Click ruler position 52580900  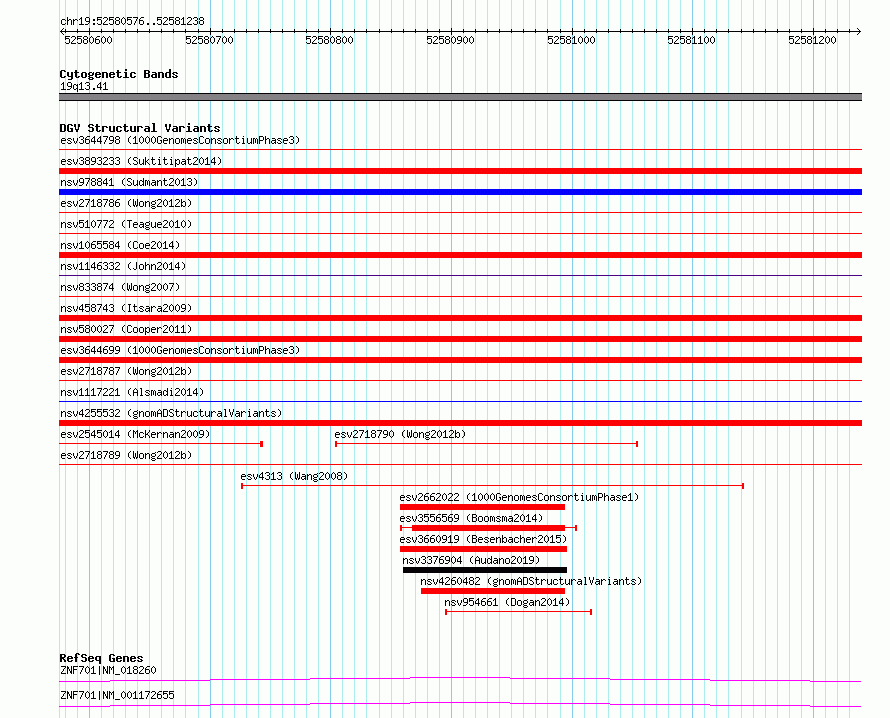coord(450,40)
